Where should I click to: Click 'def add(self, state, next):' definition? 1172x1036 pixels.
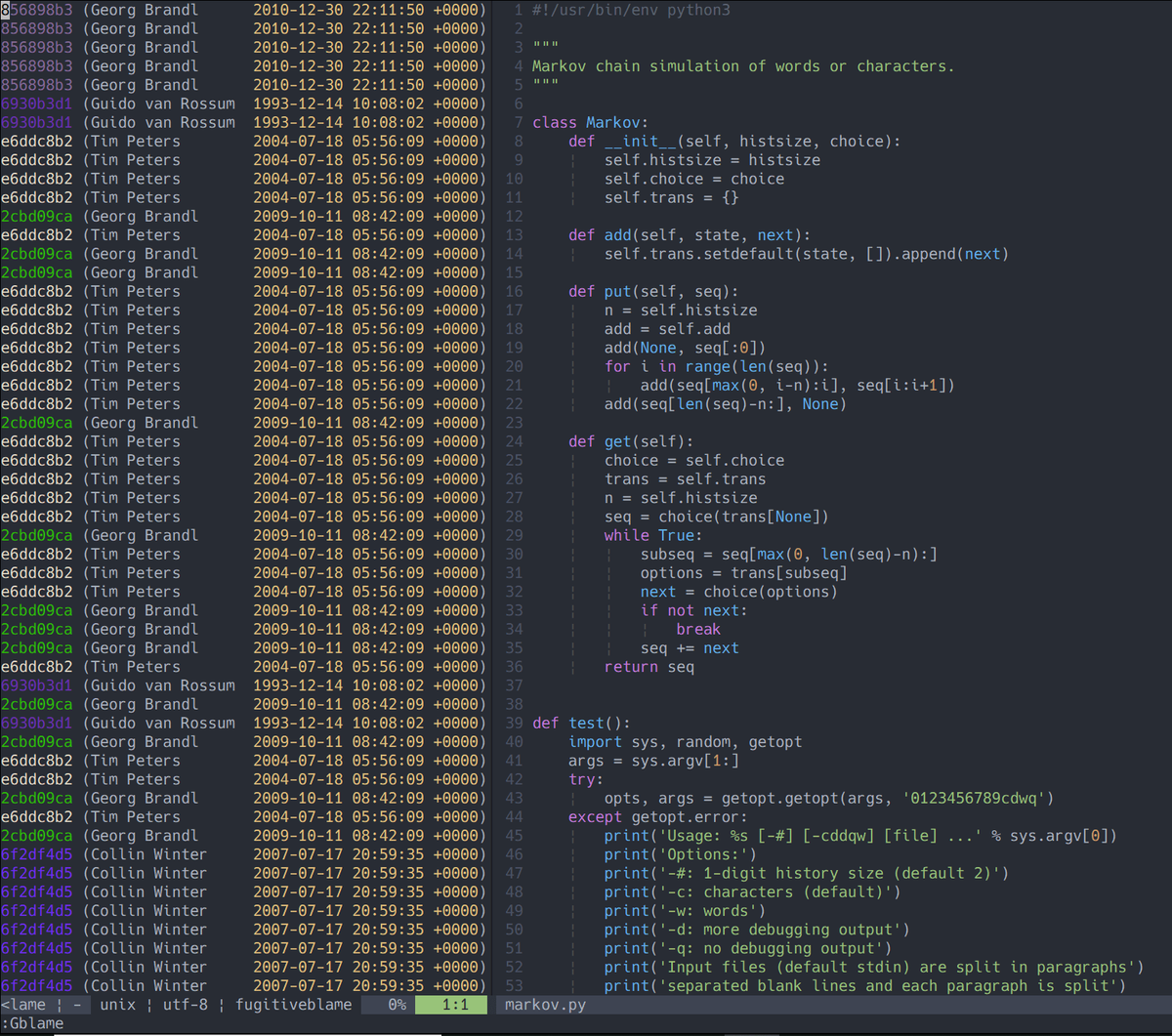(x=690, y=235)
